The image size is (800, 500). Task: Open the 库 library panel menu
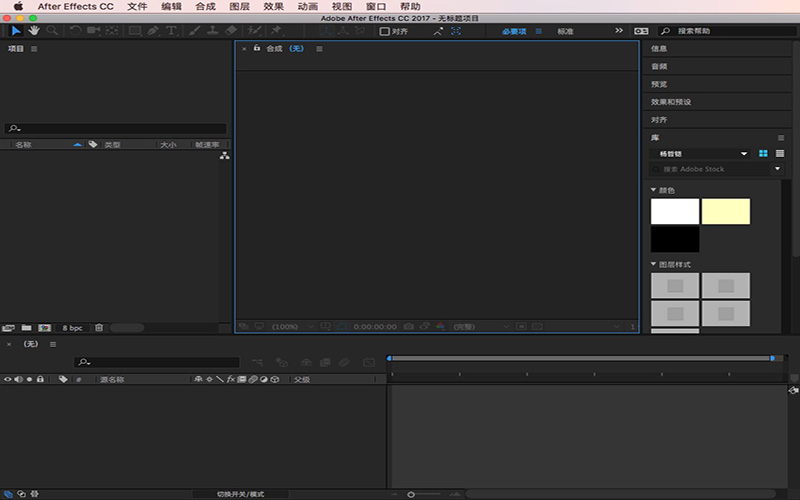[x=781, y=138]
